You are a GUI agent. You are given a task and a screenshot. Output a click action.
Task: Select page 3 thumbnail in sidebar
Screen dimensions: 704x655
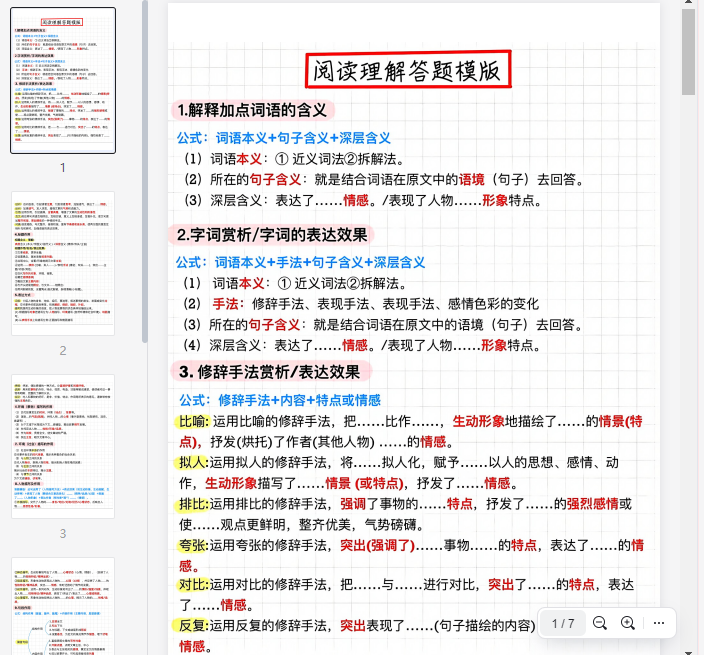pyautogui.click(x=63, y=447)
